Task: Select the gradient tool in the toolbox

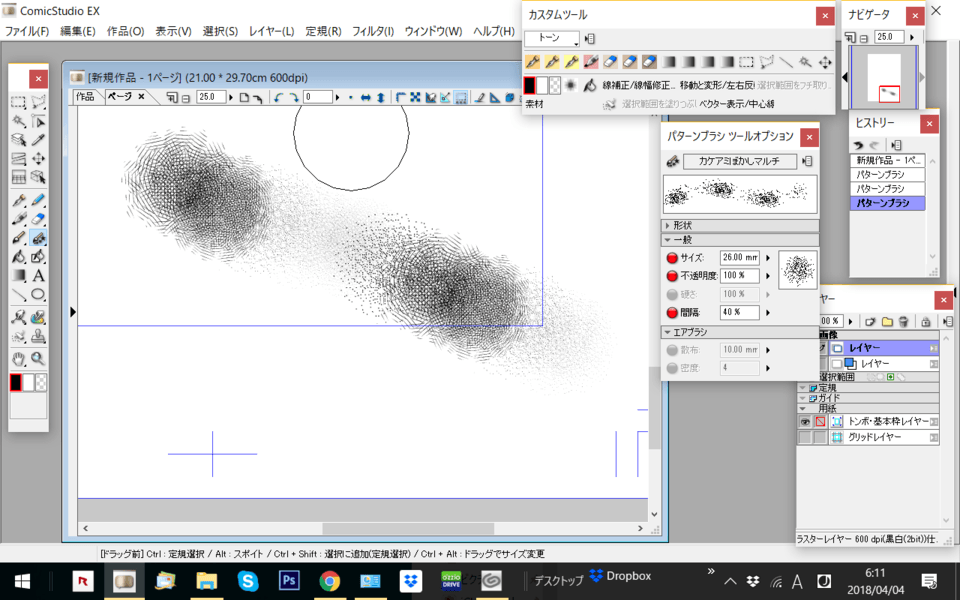Action: pyautogui.click(x=18, y=276)
